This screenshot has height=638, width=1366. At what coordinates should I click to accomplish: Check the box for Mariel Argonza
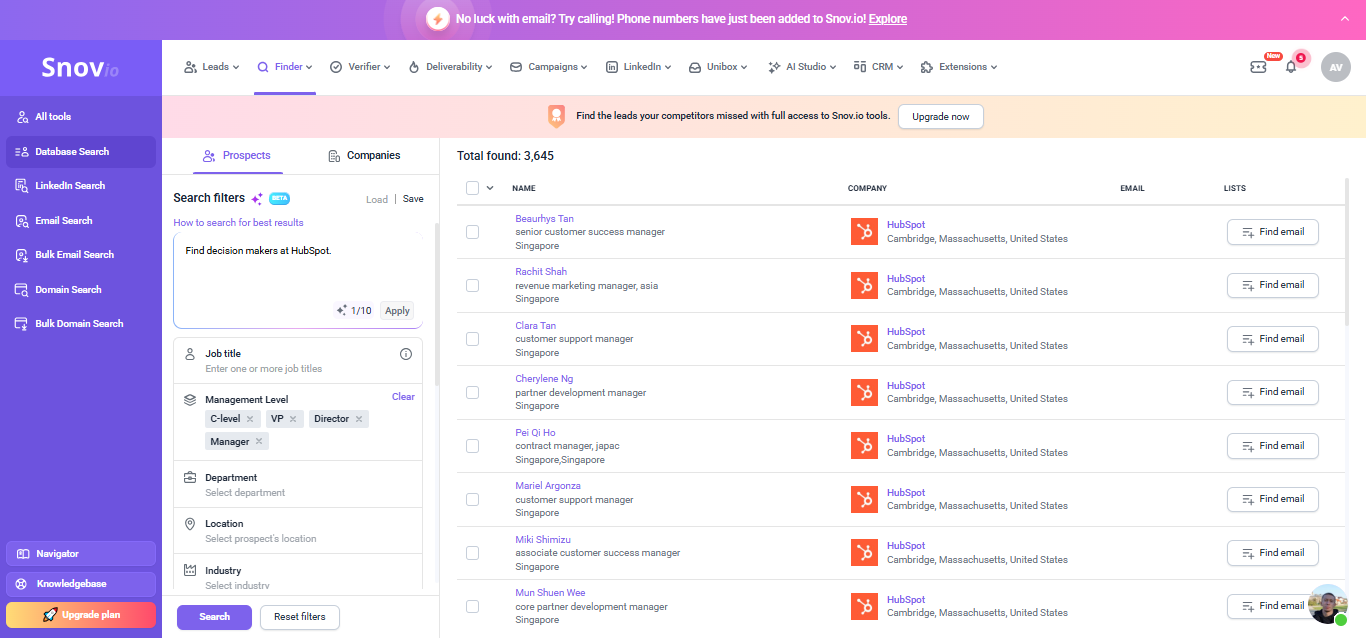click(x=472, y=499)
